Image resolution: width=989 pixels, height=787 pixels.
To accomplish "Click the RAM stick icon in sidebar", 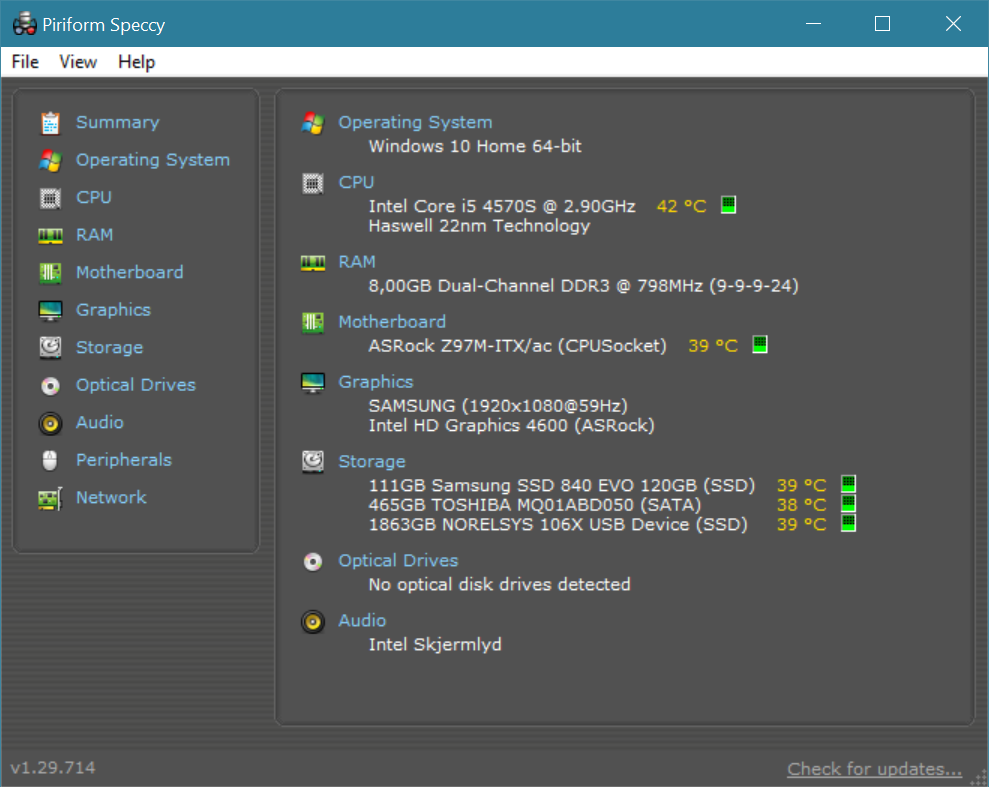I will pos(50,236).
